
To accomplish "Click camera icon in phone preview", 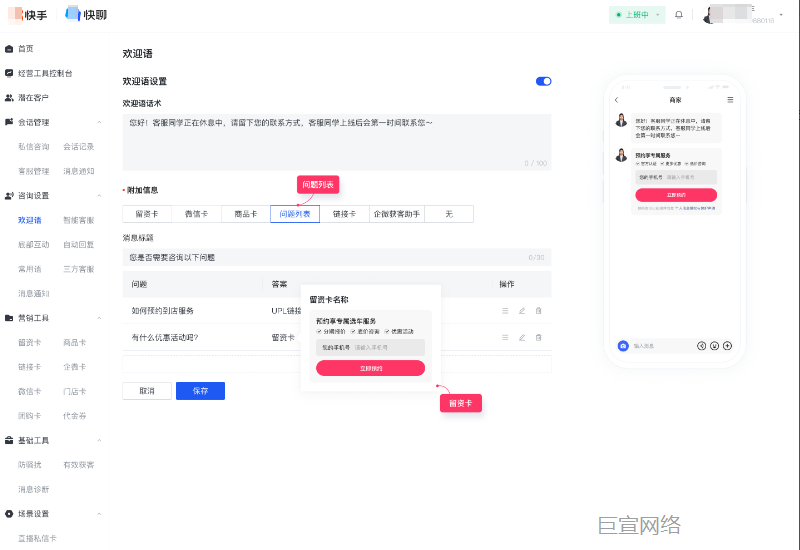I will pos(623,346).
